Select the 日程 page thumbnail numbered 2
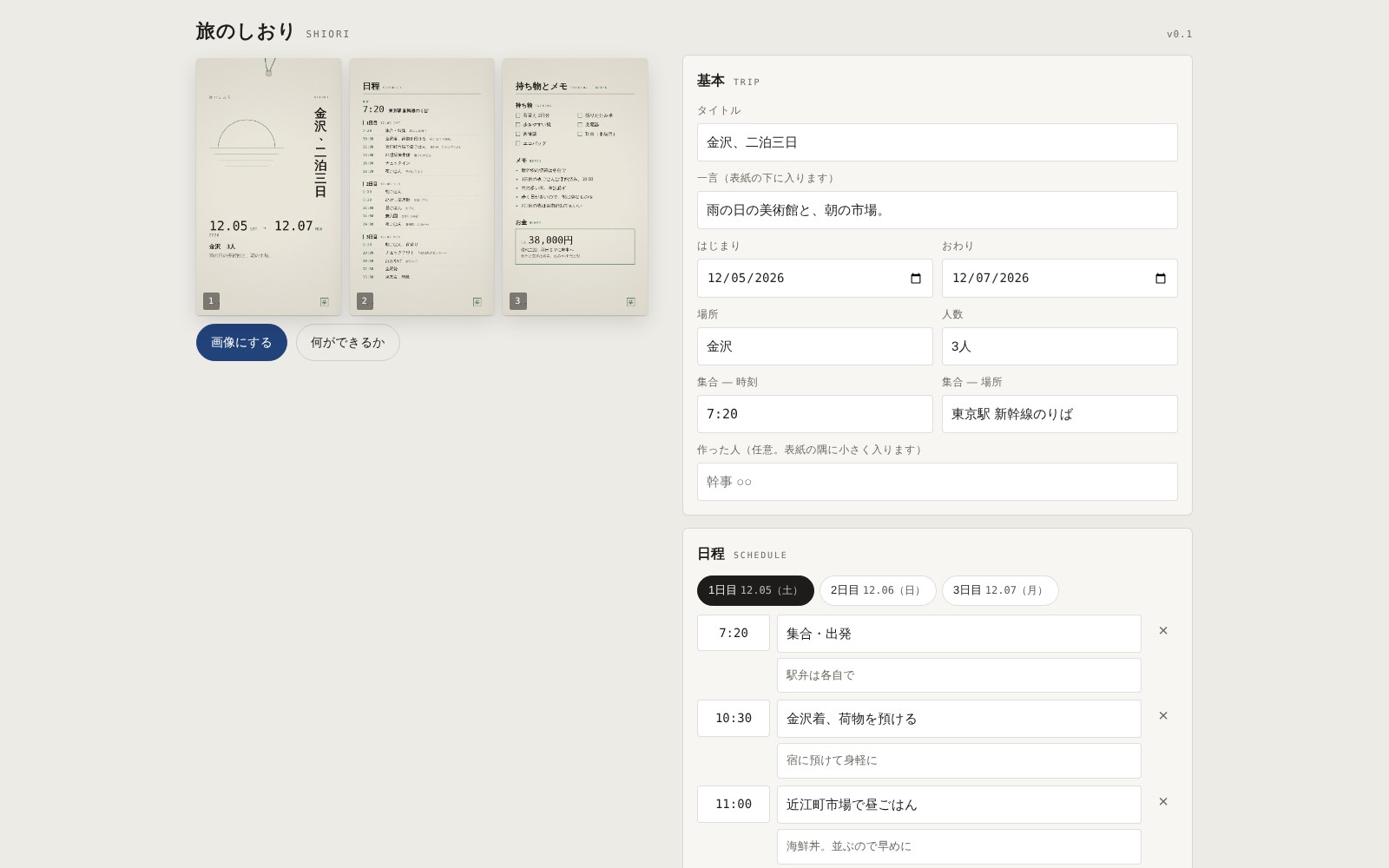1389x868 pixels. (422, 187)
